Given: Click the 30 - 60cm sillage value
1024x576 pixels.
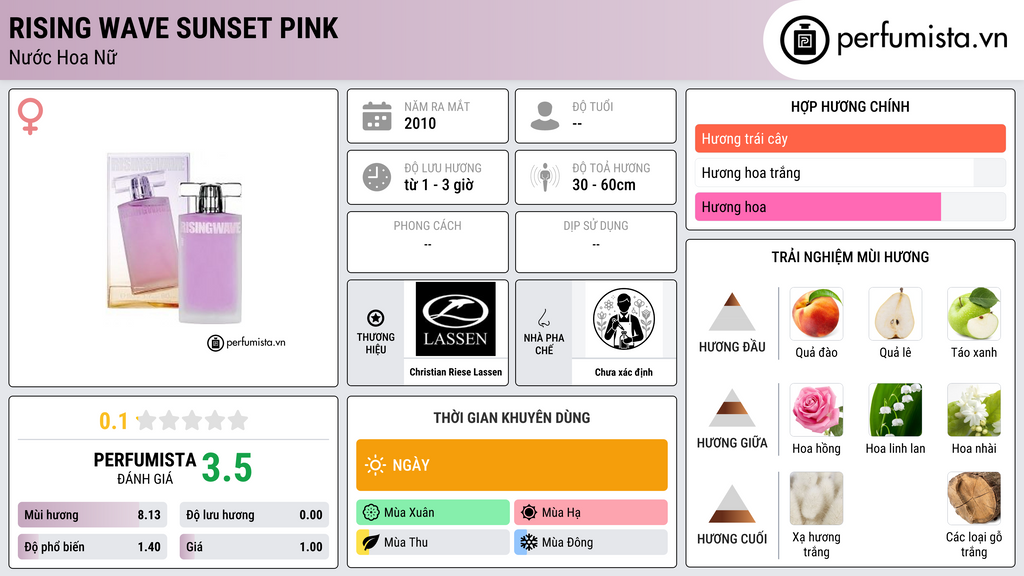Looking at the screenshot, I should (604, 185).
